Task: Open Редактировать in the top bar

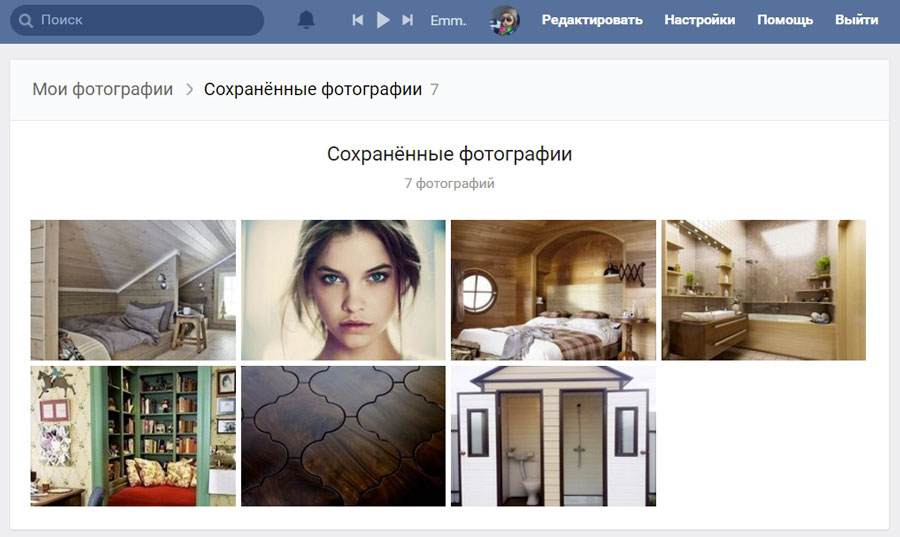Action: click(592, 20)
